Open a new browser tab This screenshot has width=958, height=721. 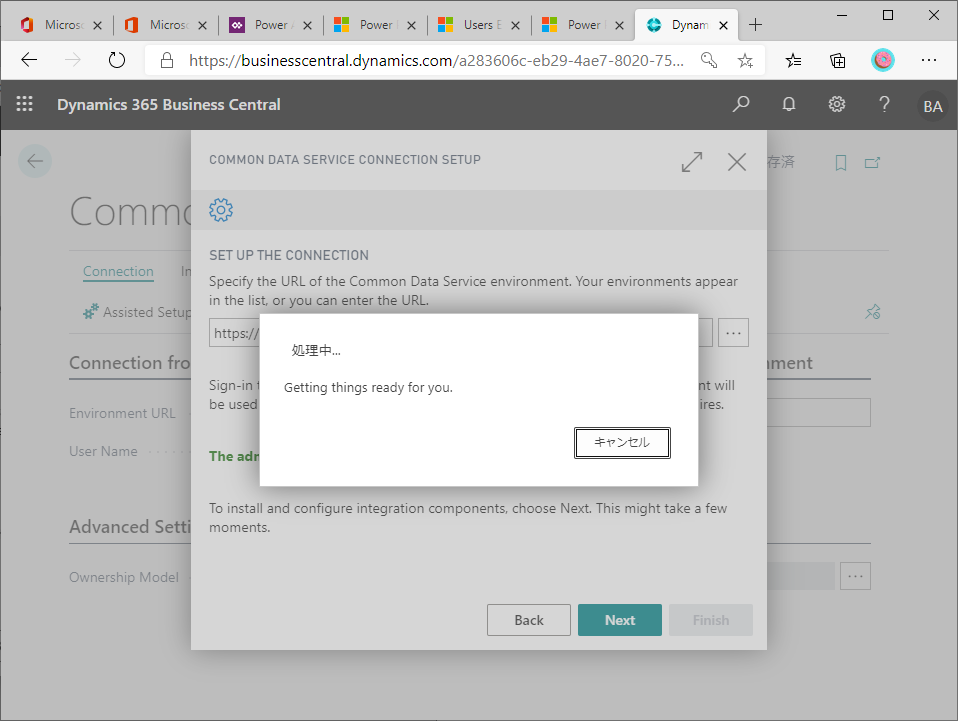[755, 24]
